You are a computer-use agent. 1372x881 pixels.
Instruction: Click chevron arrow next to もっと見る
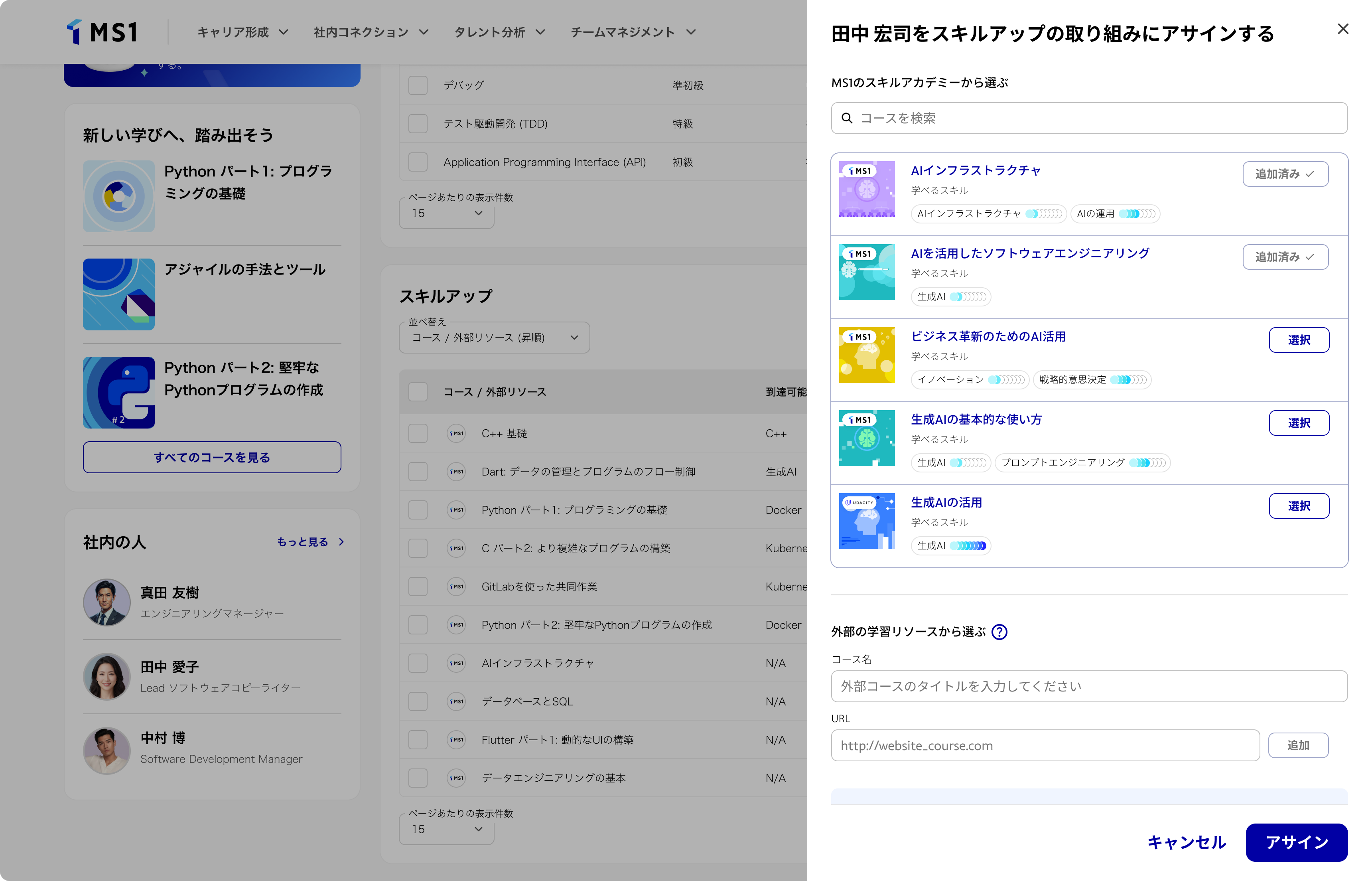coord(341,542)
